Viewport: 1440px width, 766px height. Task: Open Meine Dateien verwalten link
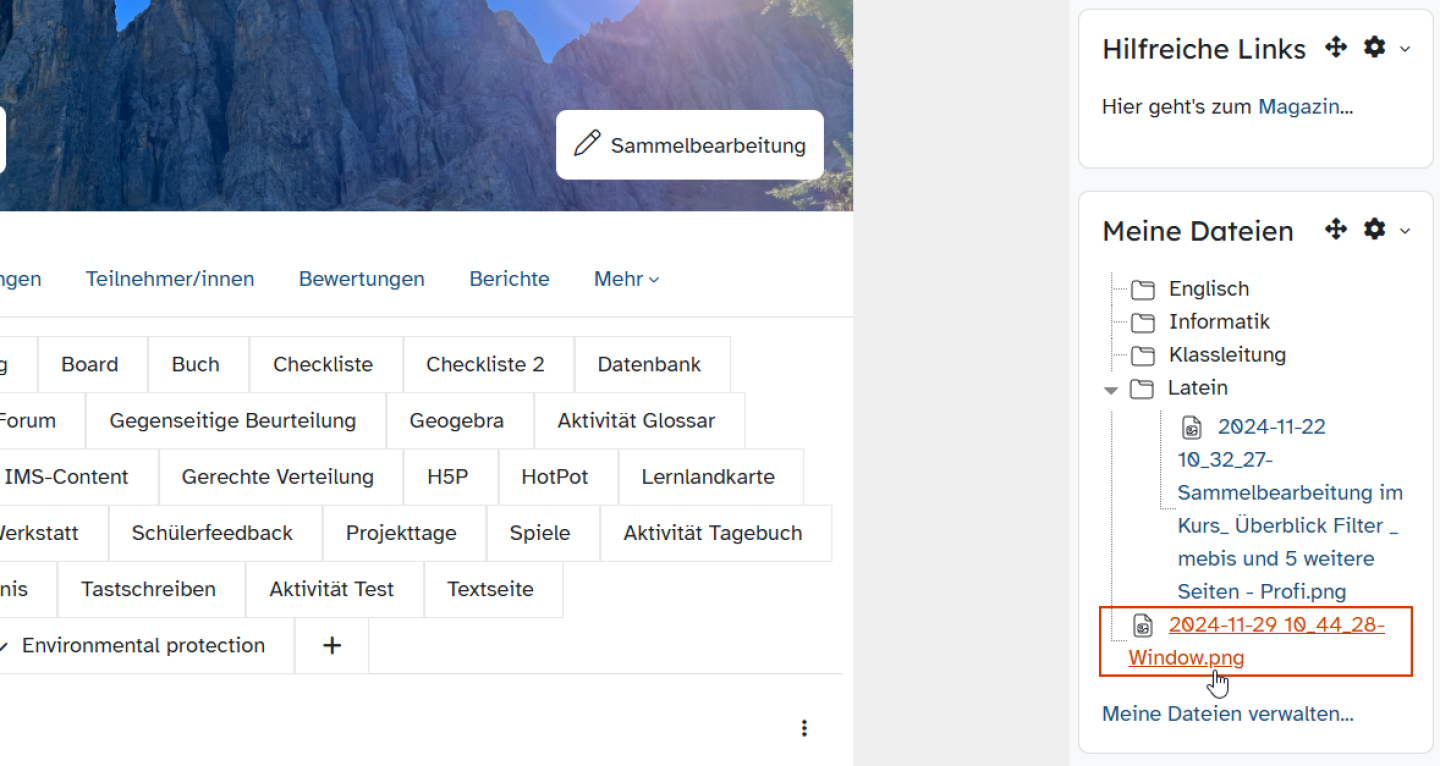(1227, 714)
